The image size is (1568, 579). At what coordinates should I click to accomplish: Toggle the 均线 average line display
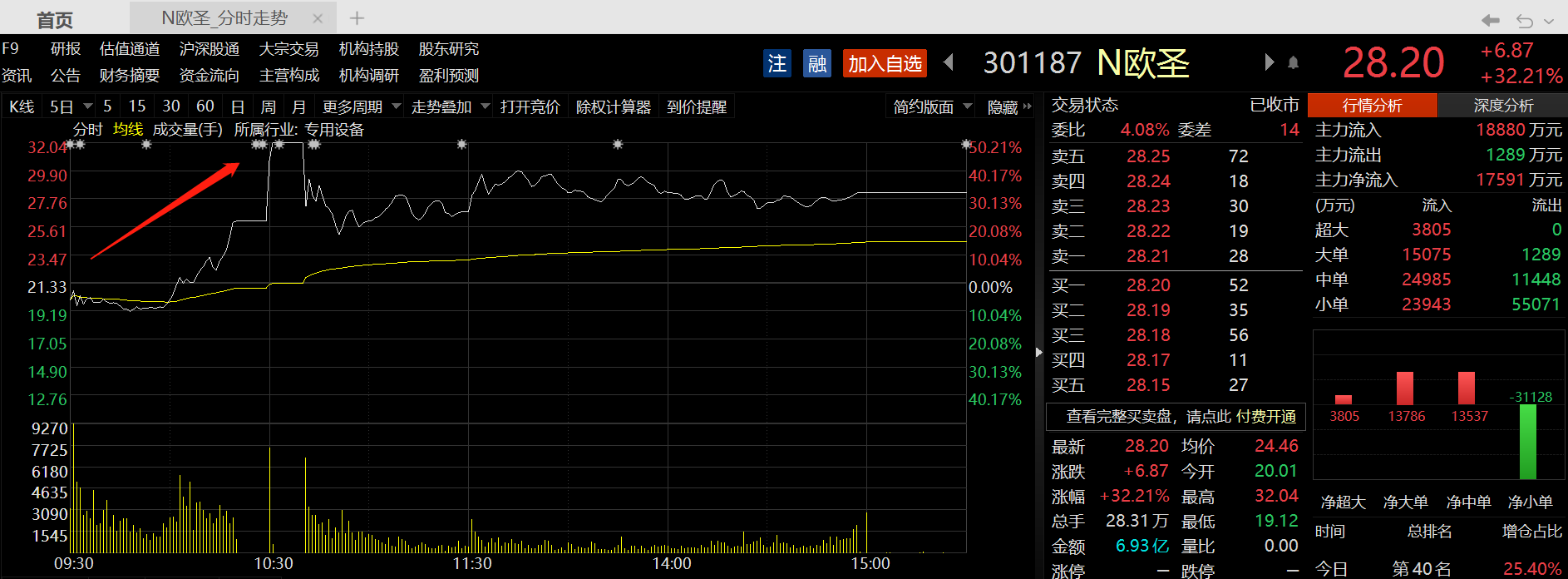click(x=128, y=130)
